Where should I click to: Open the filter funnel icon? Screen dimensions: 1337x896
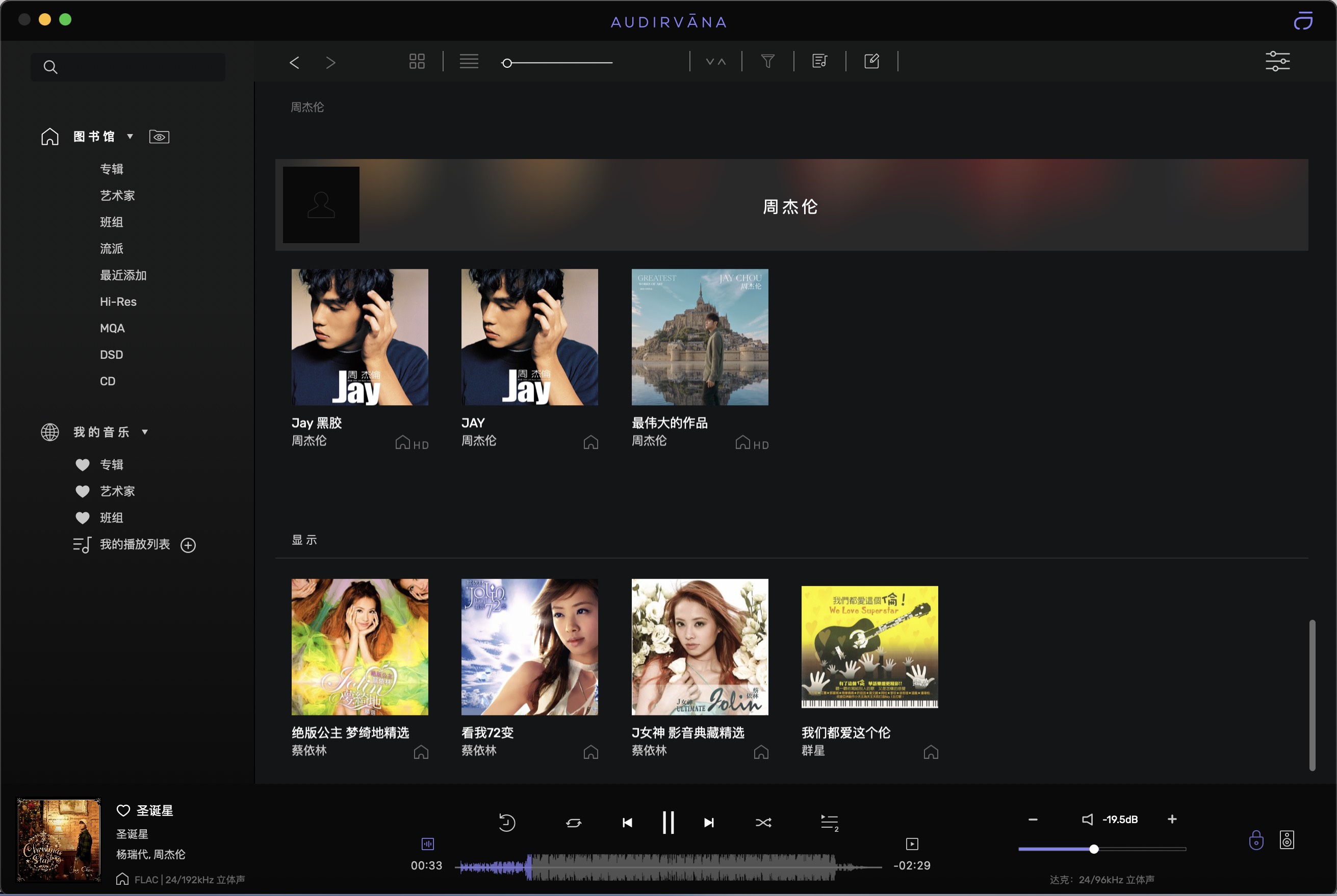(x=767, y=61)
